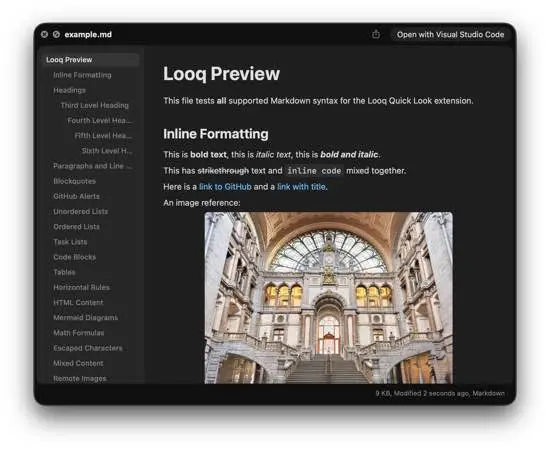This screenshot has height=450, width=550.
Task: Click the example.md file name in title
Action: [88, 34]
